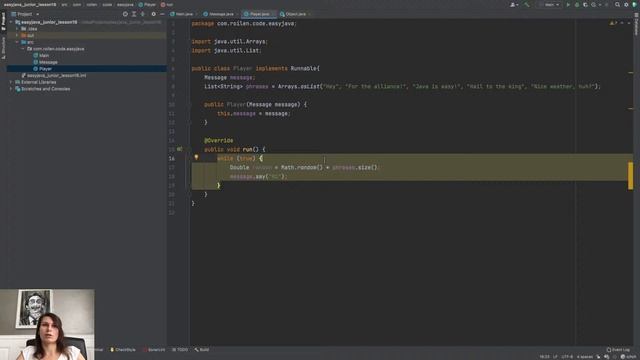Click the Select Opened File target icon
Screen dimensions: 640x360
pyautogui.click(x=125, y=14)
